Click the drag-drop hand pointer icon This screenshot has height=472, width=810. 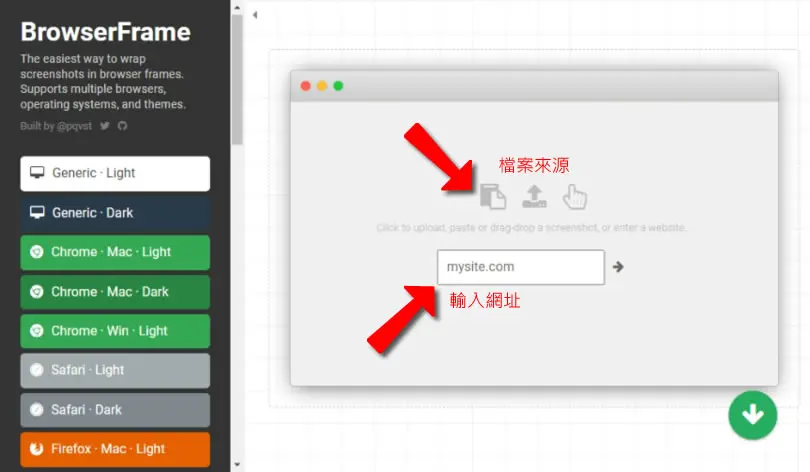tap(574, 197)
